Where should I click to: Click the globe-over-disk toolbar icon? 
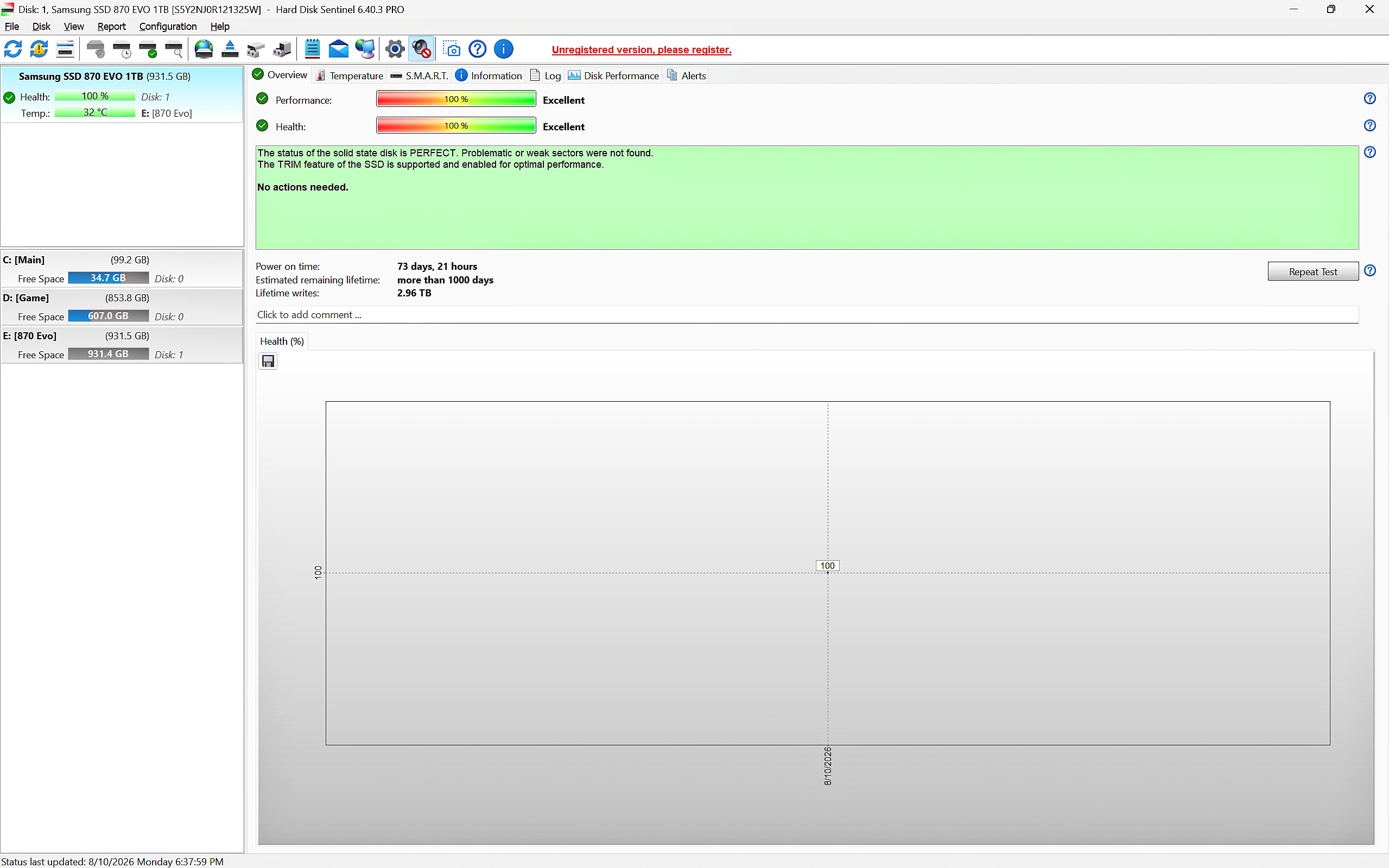(204, 49)
